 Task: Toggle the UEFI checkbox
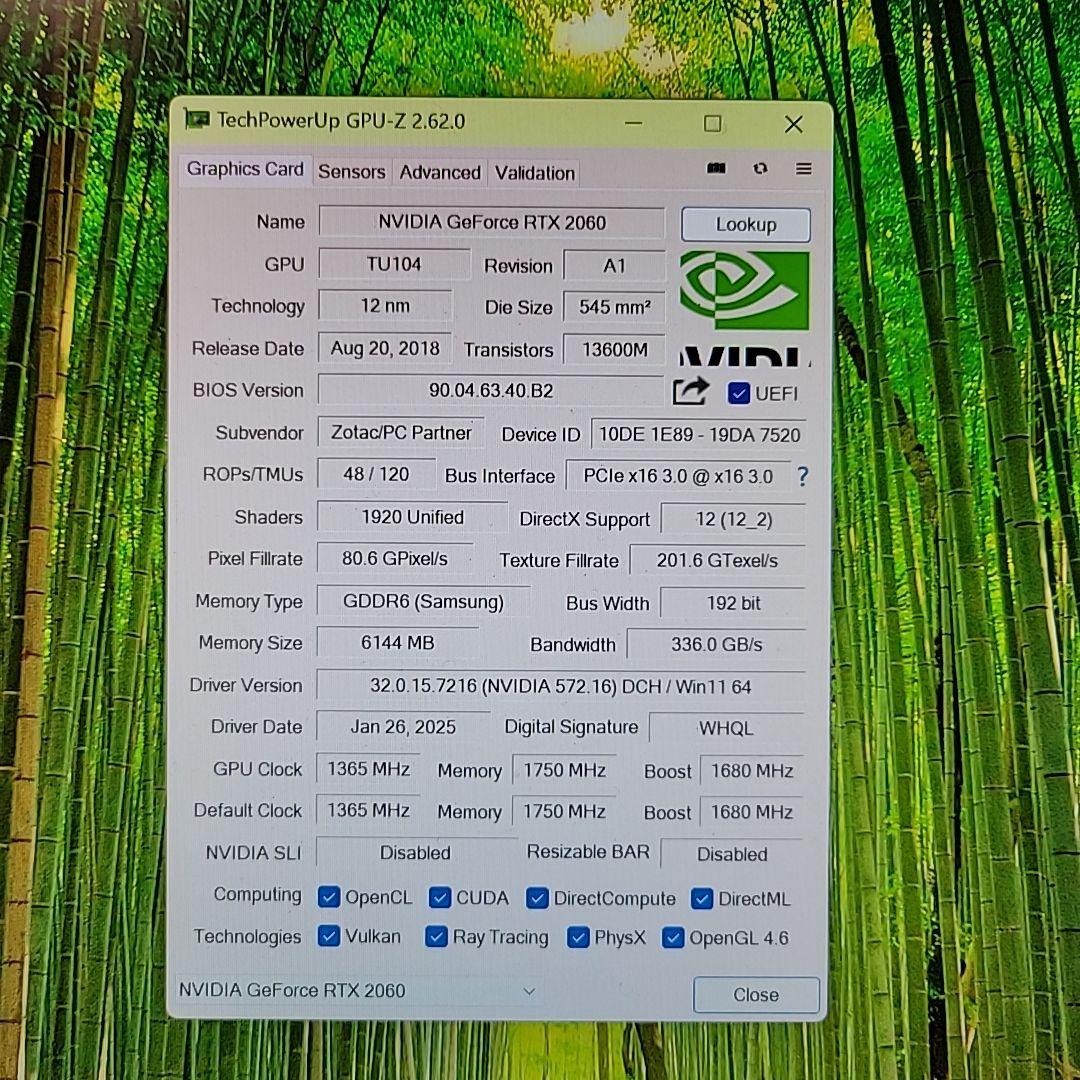point(738,393)
